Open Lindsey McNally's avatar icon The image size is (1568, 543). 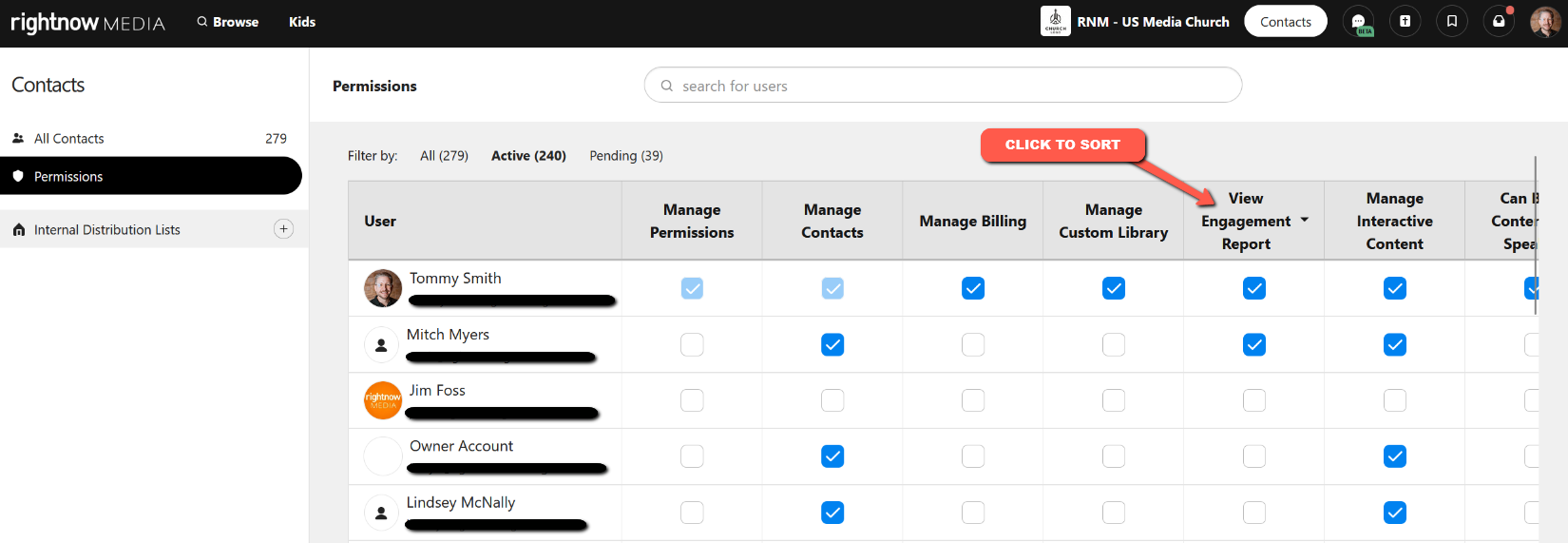point(381,513)
